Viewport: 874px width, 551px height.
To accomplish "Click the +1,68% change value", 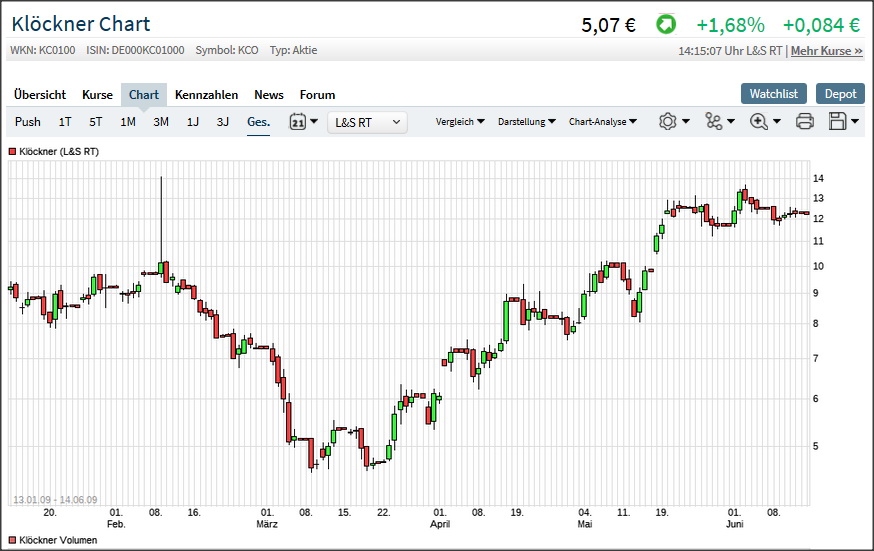I will point(730,25).
